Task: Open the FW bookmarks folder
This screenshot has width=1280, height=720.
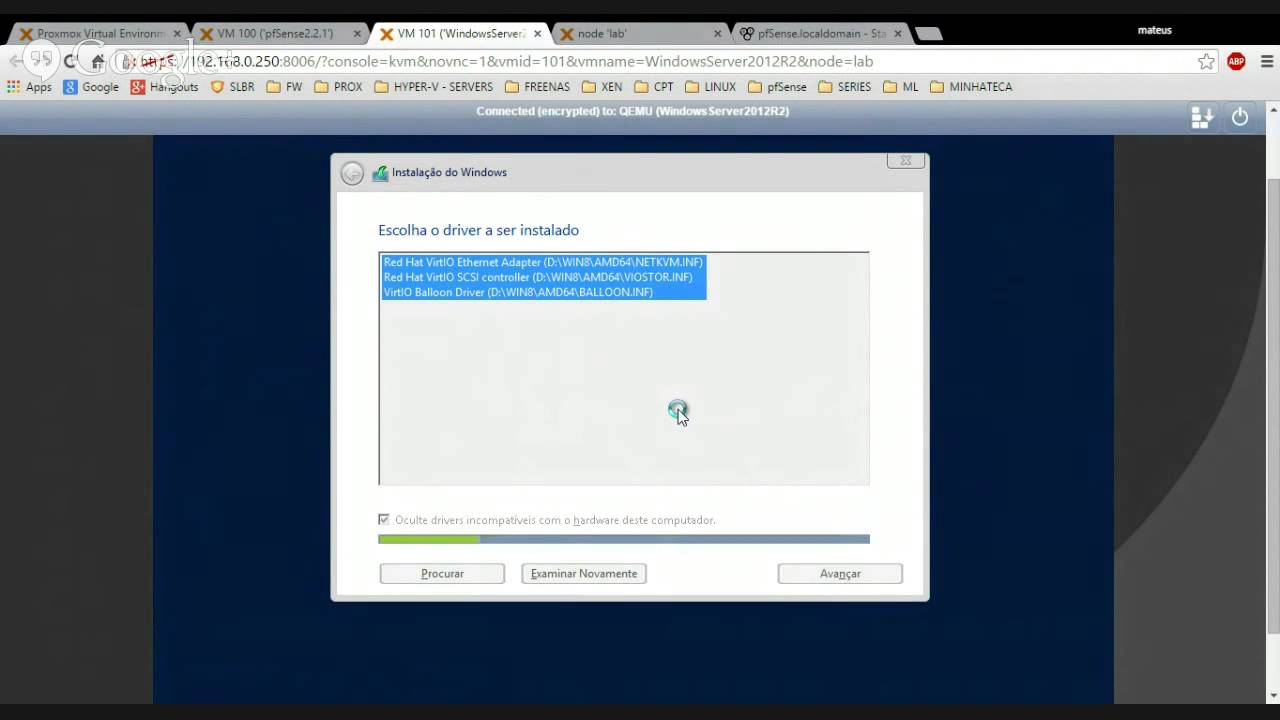Action: click(284, 87)
